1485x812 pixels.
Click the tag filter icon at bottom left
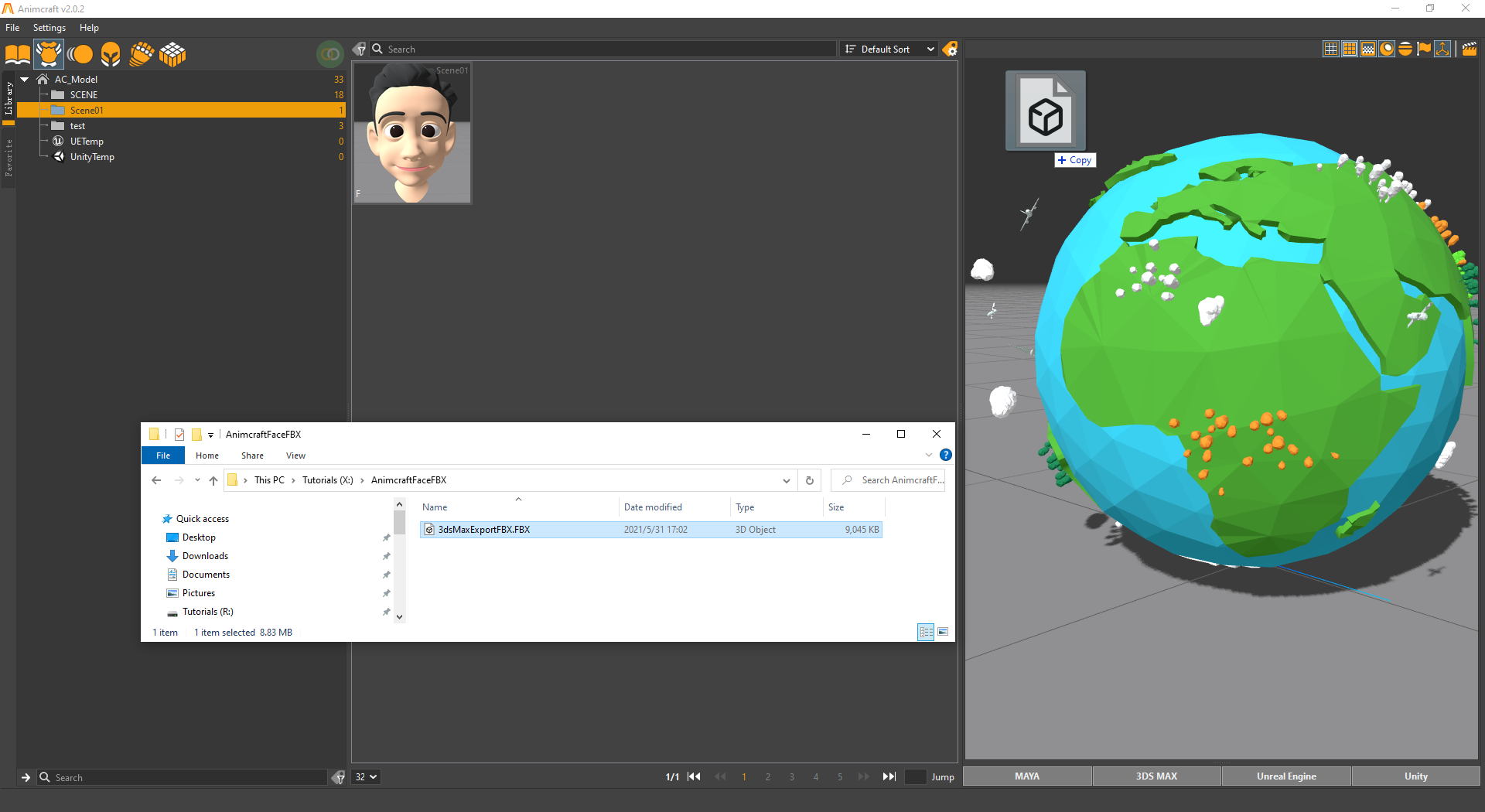(x=338, y=777)
